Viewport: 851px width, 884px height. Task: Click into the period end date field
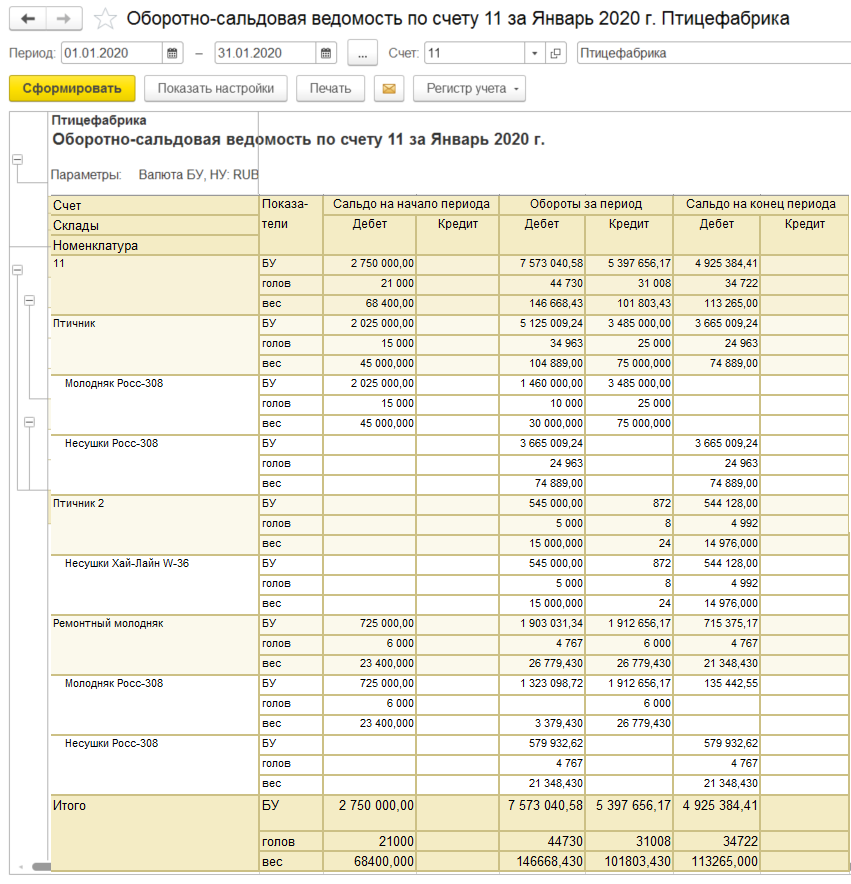tap(264, 53)
